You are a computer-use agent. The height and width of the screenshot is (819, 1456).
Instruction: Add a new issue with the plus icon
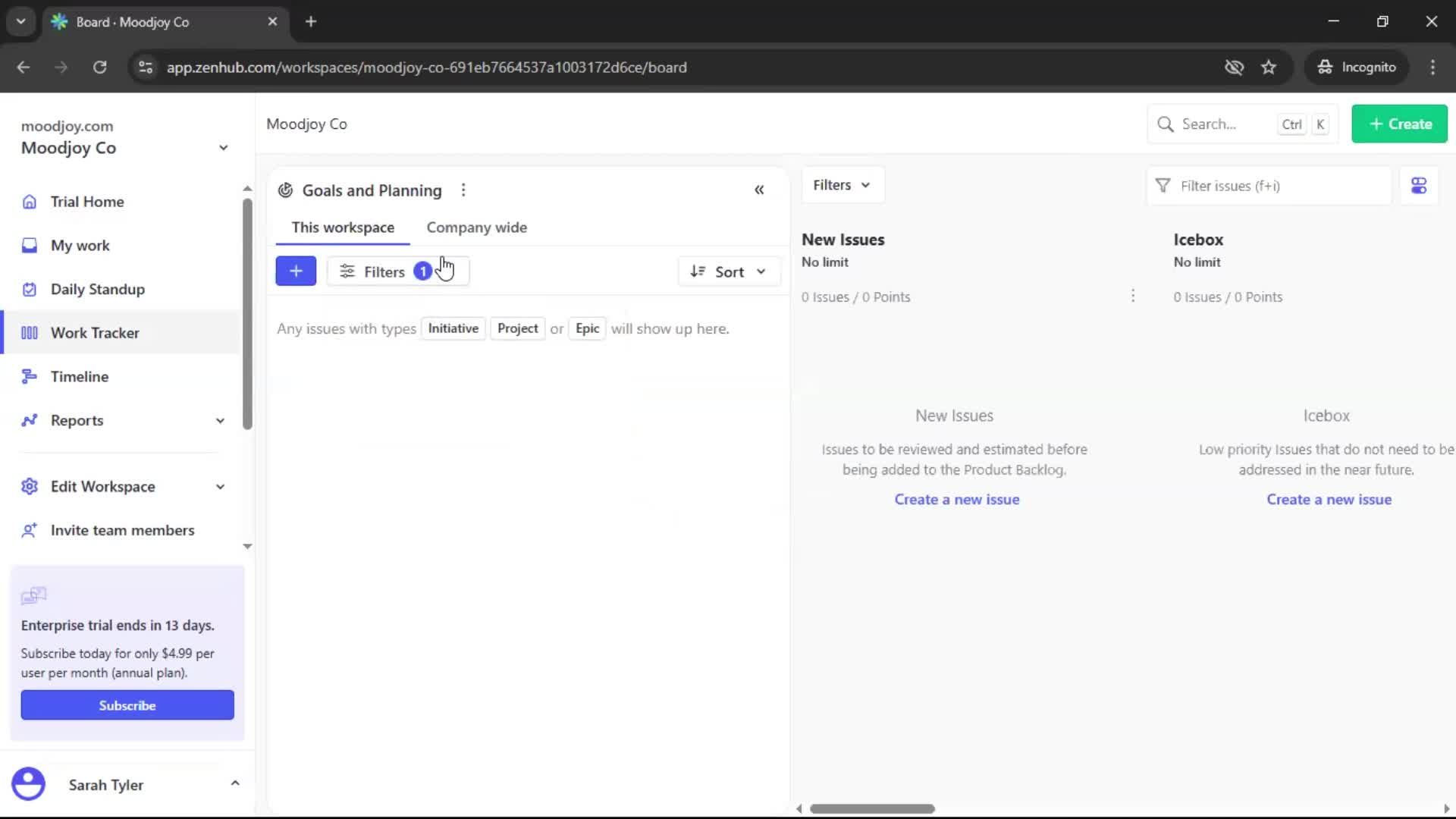tap(296, 271)
